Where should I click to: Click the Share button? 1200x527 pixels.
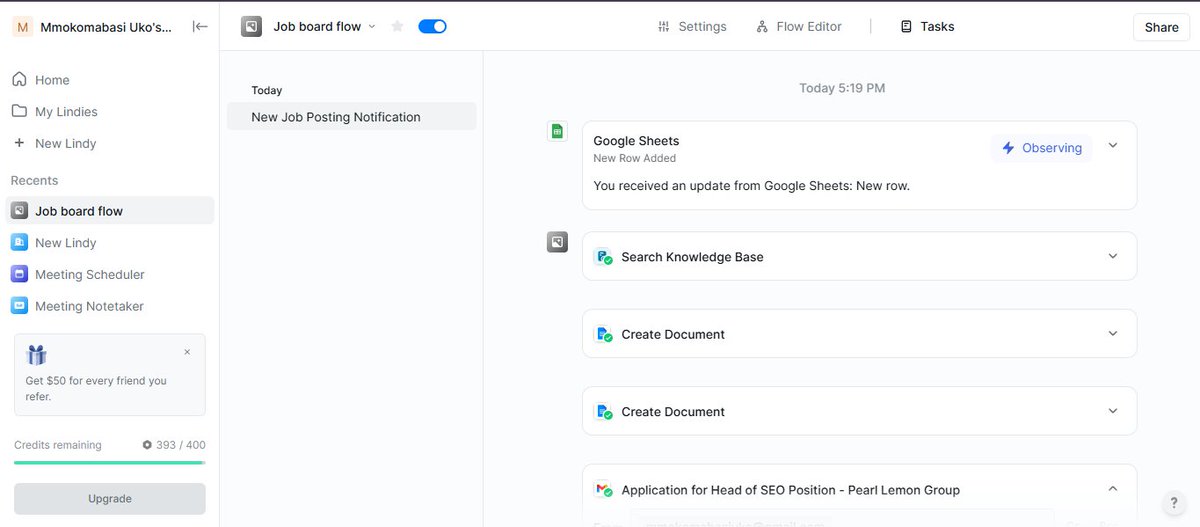click(1161, 27)
